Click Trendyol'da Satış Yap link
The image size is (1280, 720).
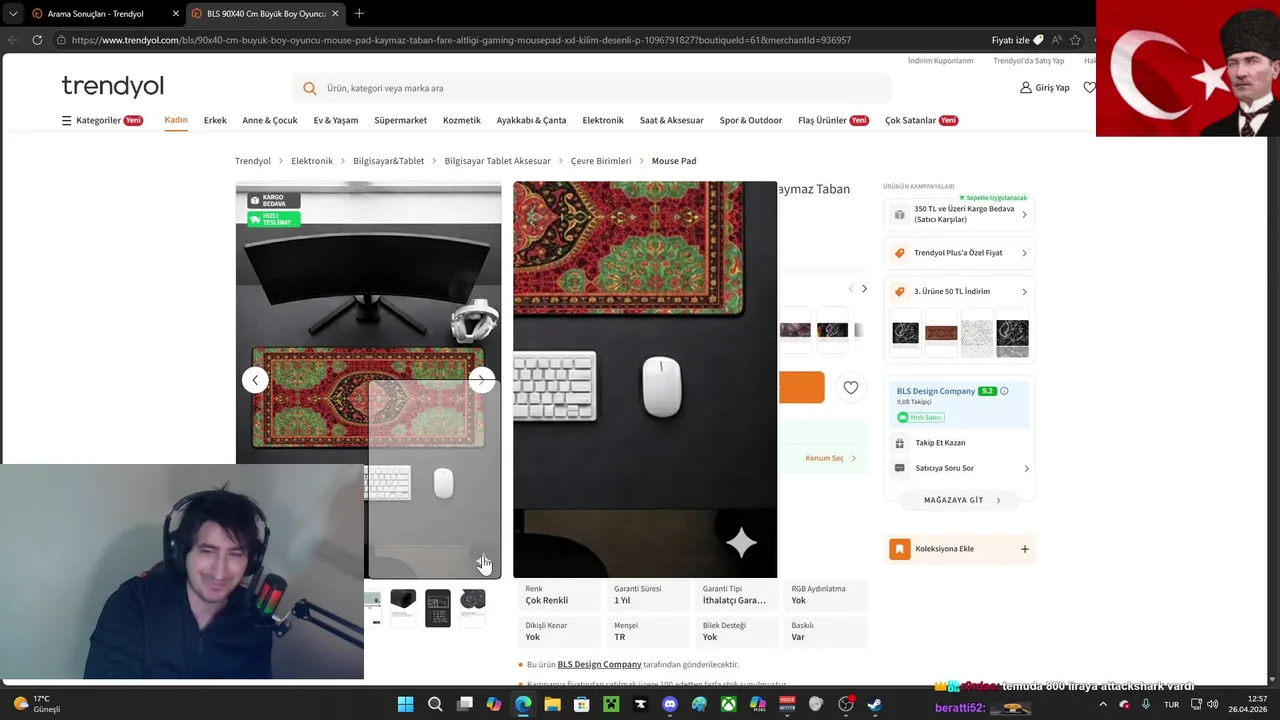tap(1028, 61)
